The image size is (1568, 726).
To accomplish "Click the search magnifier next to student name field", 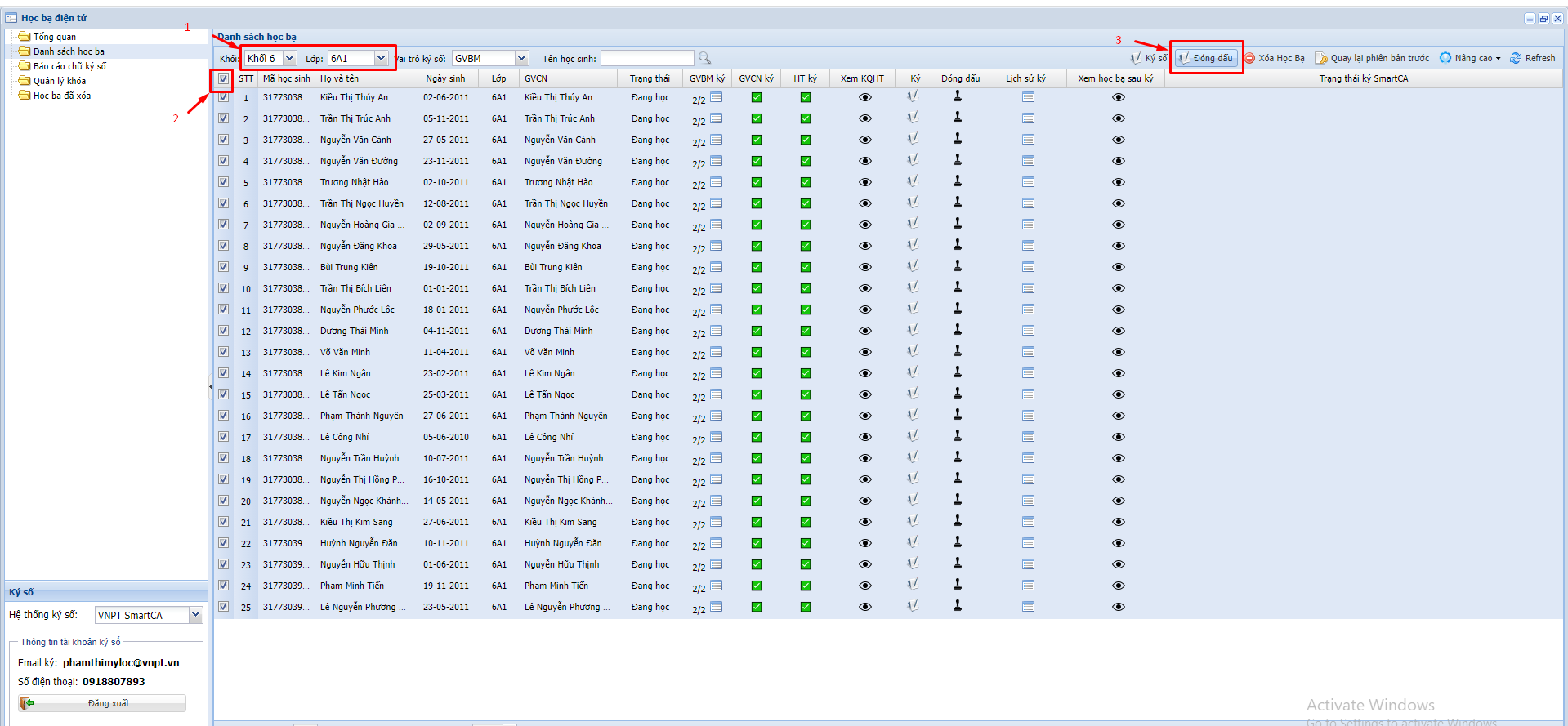I will [704, 58].
